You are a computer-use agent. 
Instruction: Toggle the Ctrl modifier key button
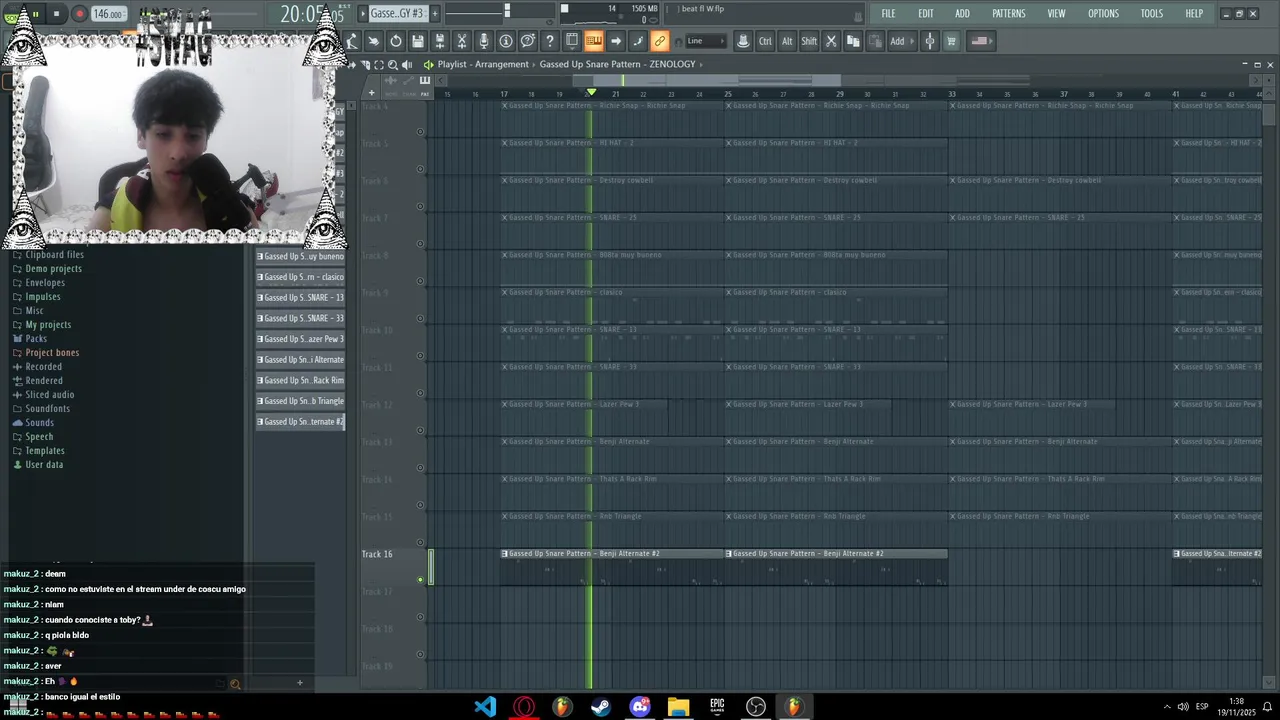[765, 41]
